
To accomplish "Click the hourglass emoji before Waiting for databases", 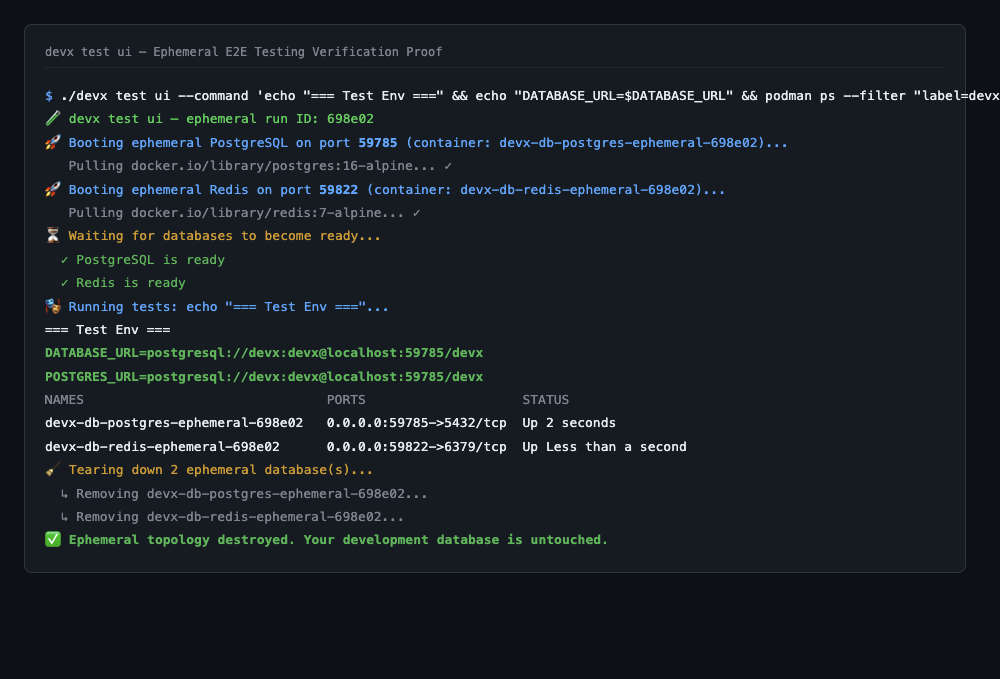I will (53, 235).
